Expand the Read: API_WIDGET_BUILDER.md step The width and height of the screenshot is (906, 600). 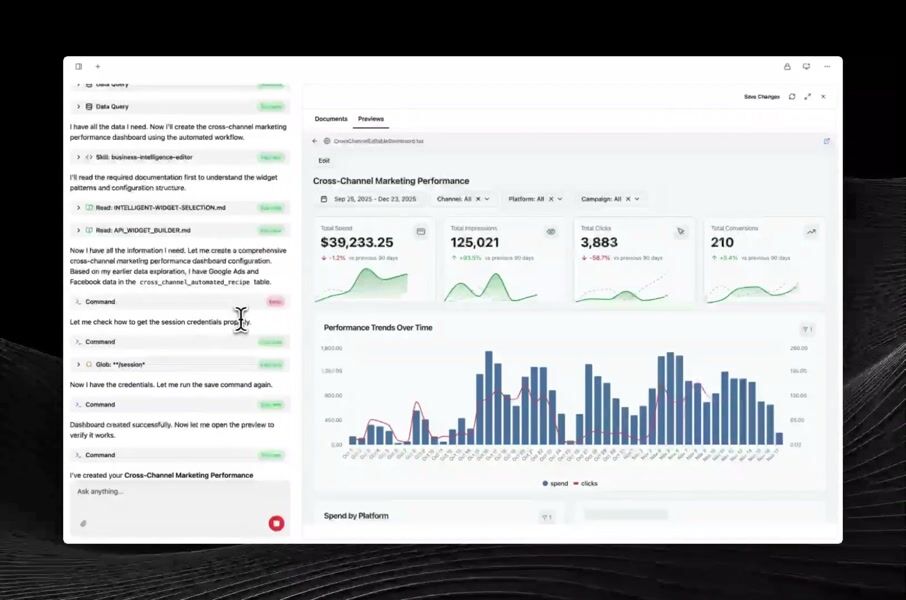click(x=79, y=230)
